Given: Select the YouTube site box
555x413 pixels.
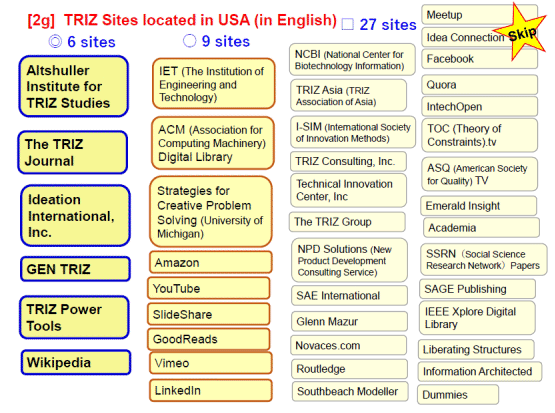Looking at the screenshot, I should point(208,288).
